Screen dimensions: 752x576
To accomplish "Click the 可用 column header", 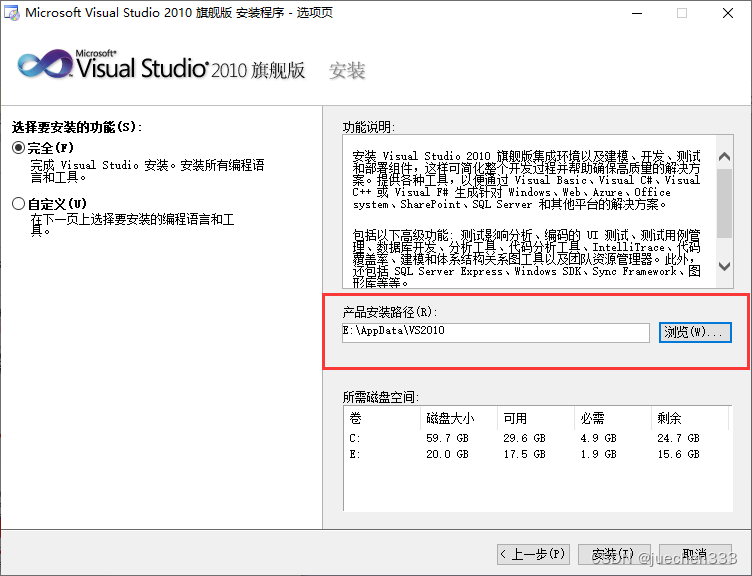I will [x=536, y=418].
